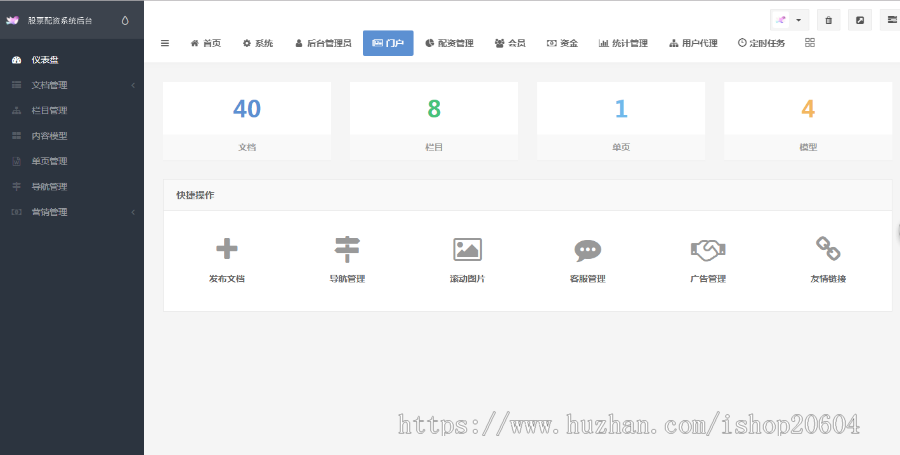
Task: Open the 配资管理 tab
Action: click(449, 43)
